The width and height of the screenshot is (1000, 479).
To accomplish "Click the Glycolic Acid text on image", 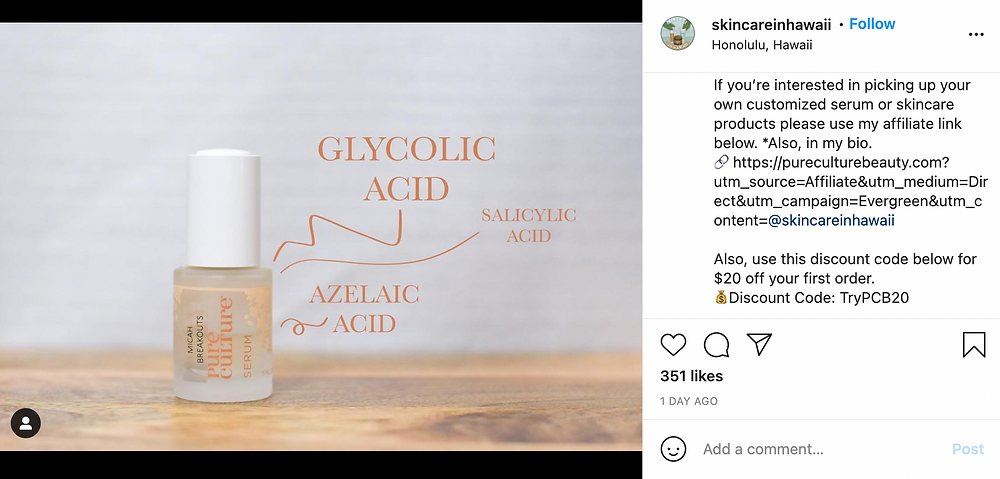I will pyautogui.click(x=406, y=169).
